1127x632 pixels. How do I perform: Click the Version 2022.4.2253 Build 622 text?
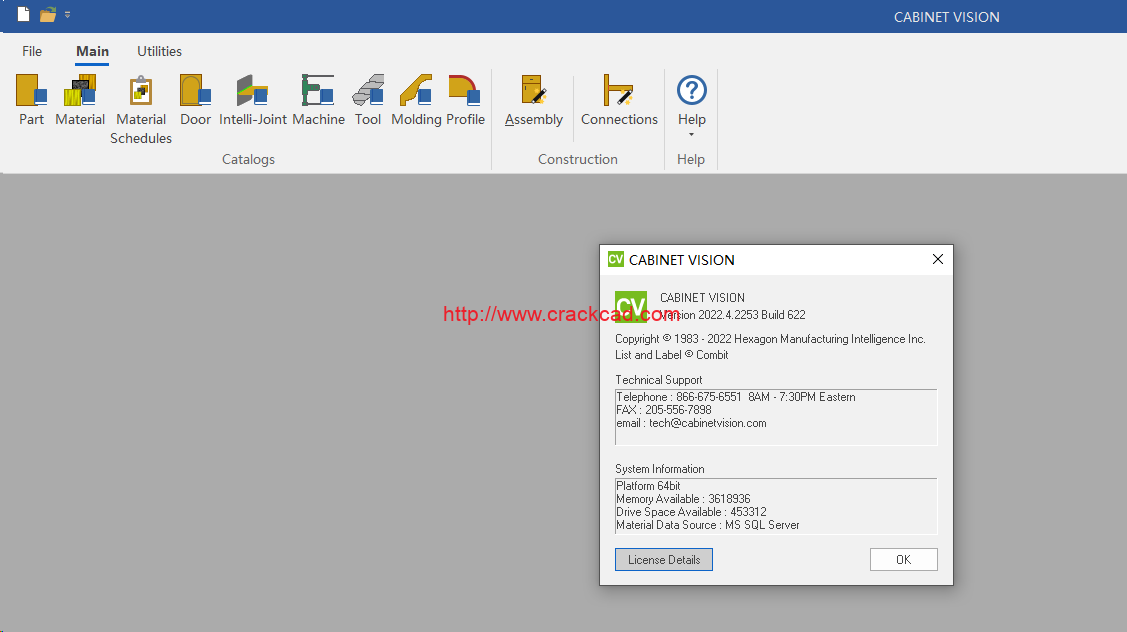point(732,315)
